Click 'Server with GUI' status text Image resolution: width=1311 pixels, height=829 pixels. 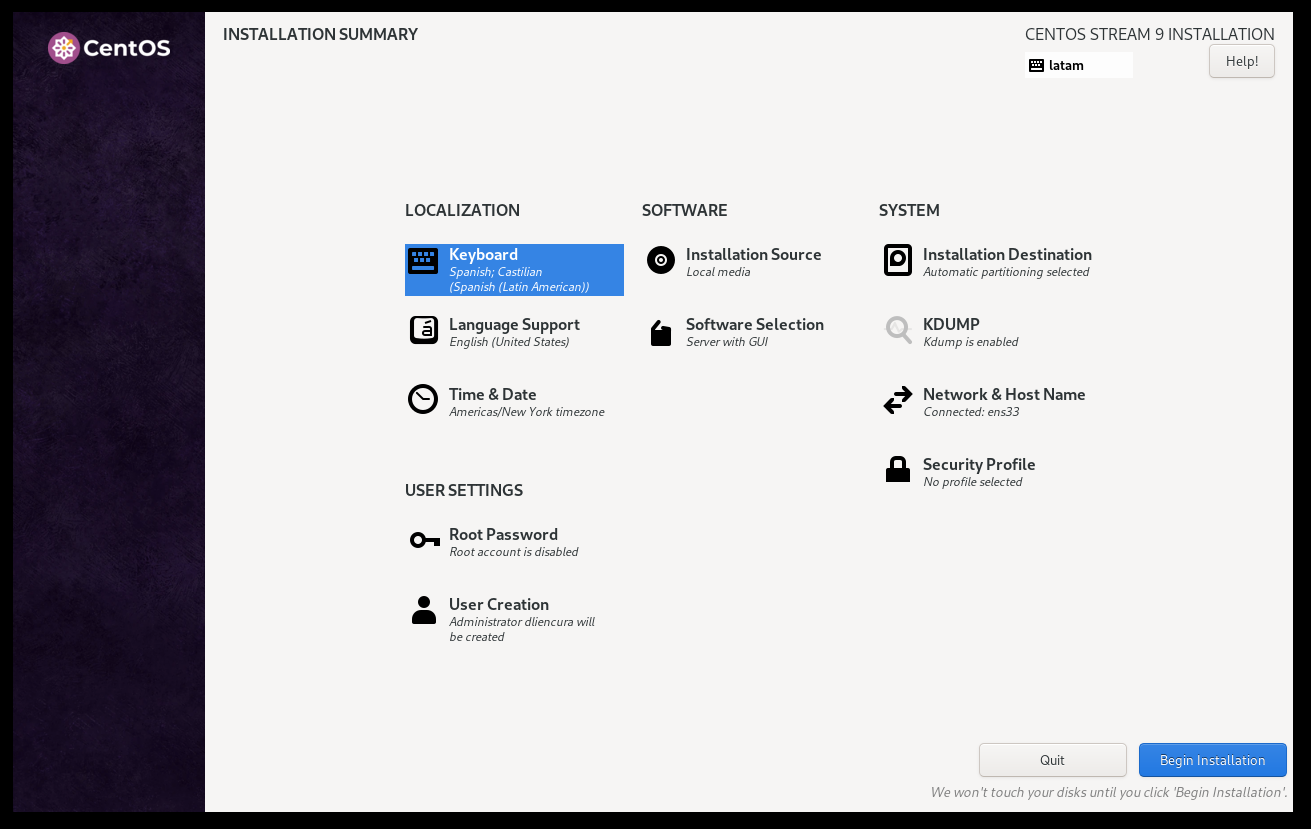tap(727, 342)
